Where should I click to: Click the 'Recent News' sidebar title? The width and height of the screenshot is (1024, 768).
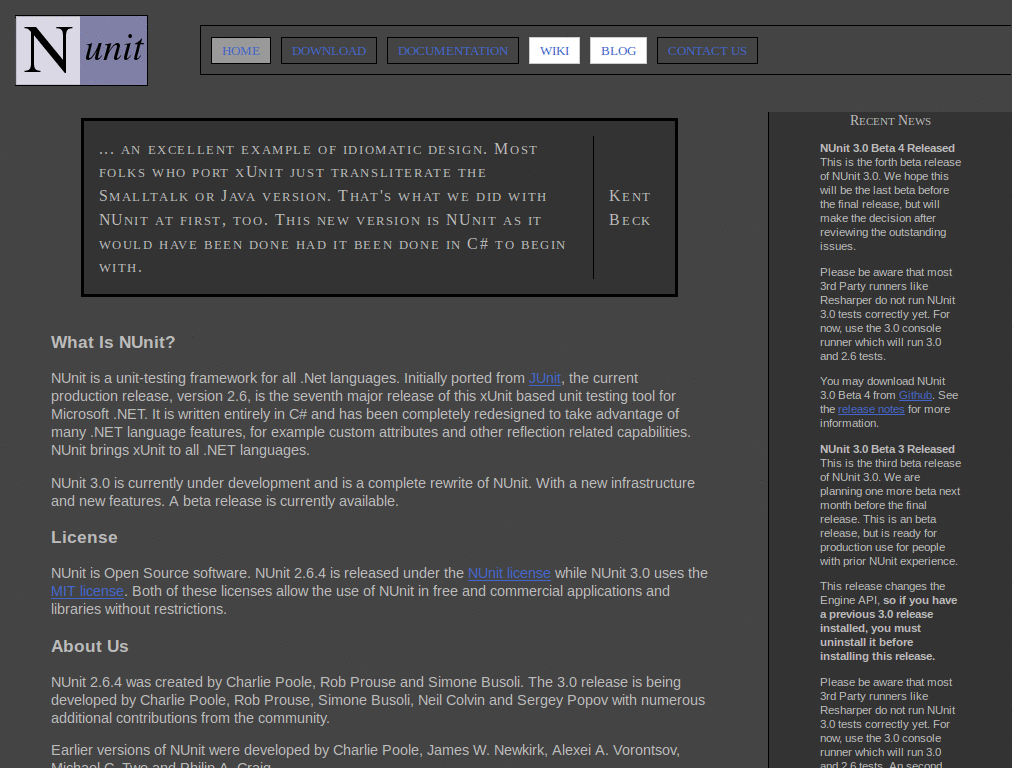point(890,121)
